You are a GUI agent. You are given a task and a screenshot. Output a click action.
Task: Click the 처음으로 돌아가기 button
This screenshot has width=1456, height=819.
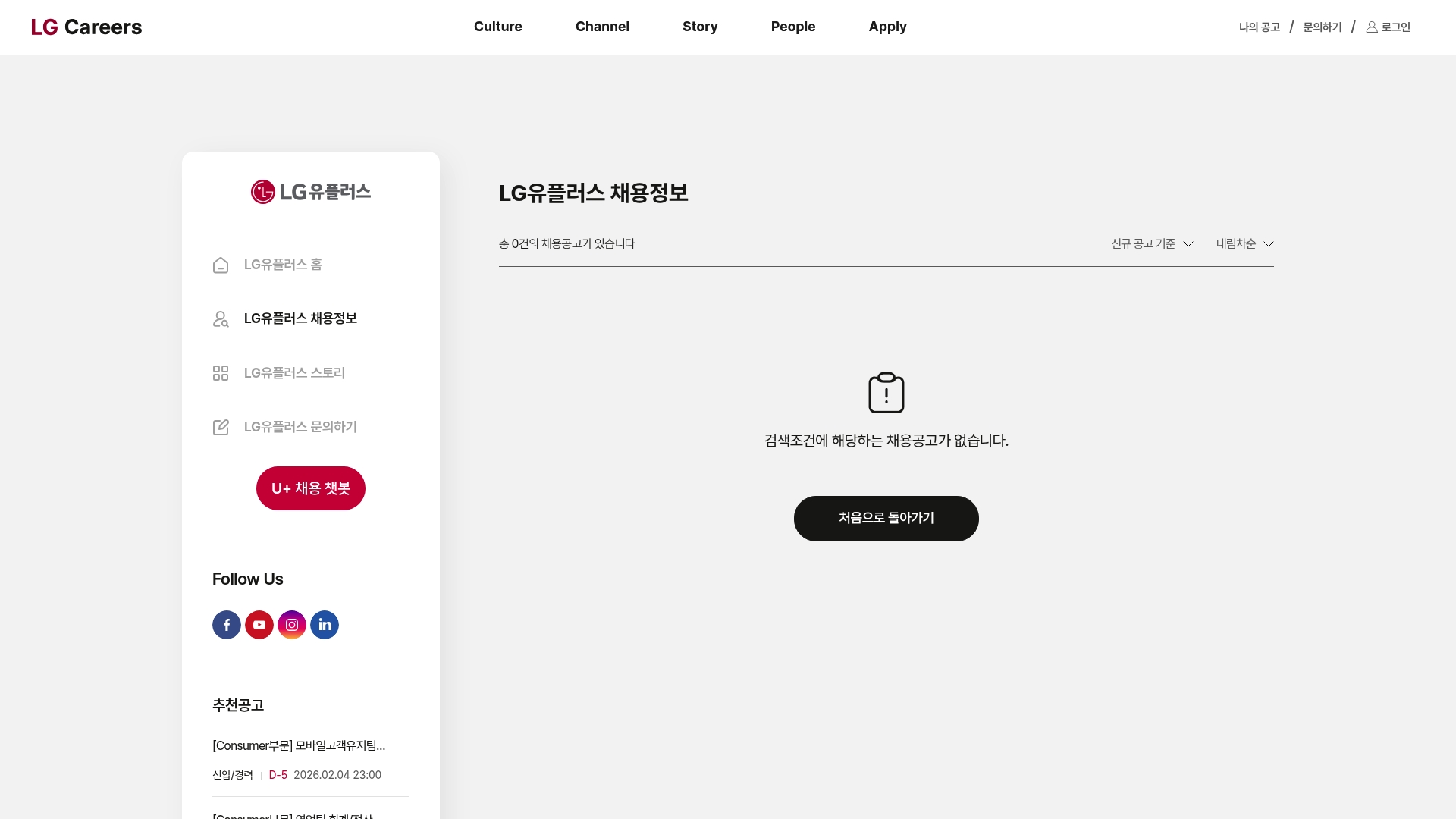click(x=886, y=519)
